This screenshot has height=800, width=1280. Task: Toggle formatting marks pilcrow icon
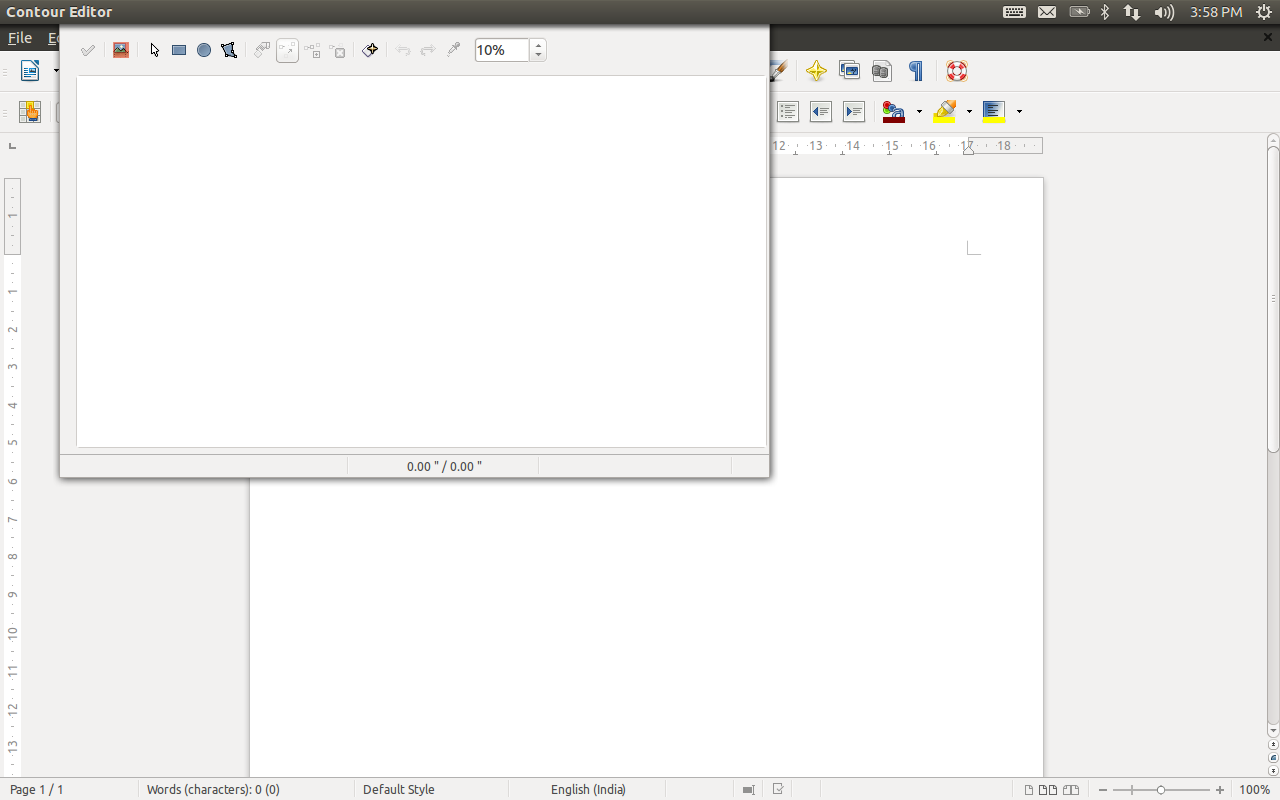pyautogui.click(x=915, y=71)
